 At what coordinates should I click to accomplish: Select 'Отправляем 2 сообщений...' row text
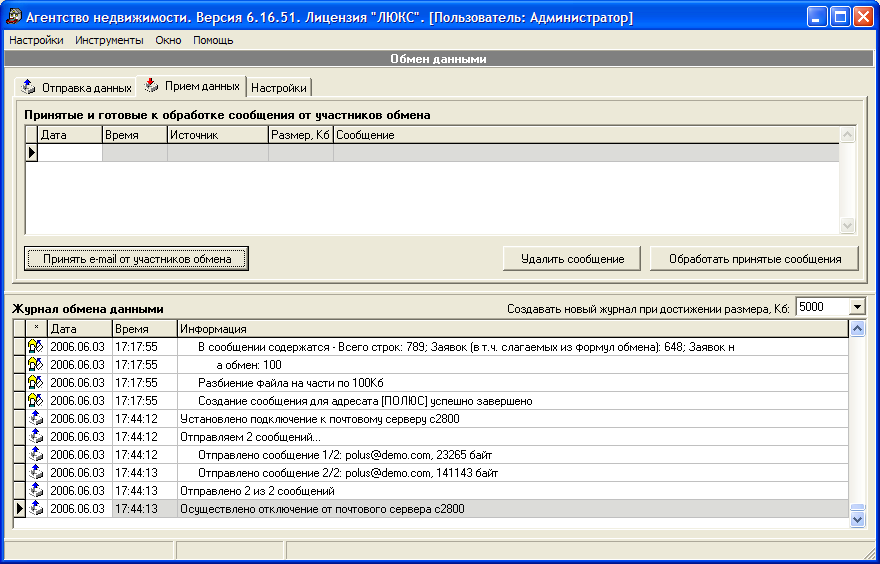click(250, 437)
